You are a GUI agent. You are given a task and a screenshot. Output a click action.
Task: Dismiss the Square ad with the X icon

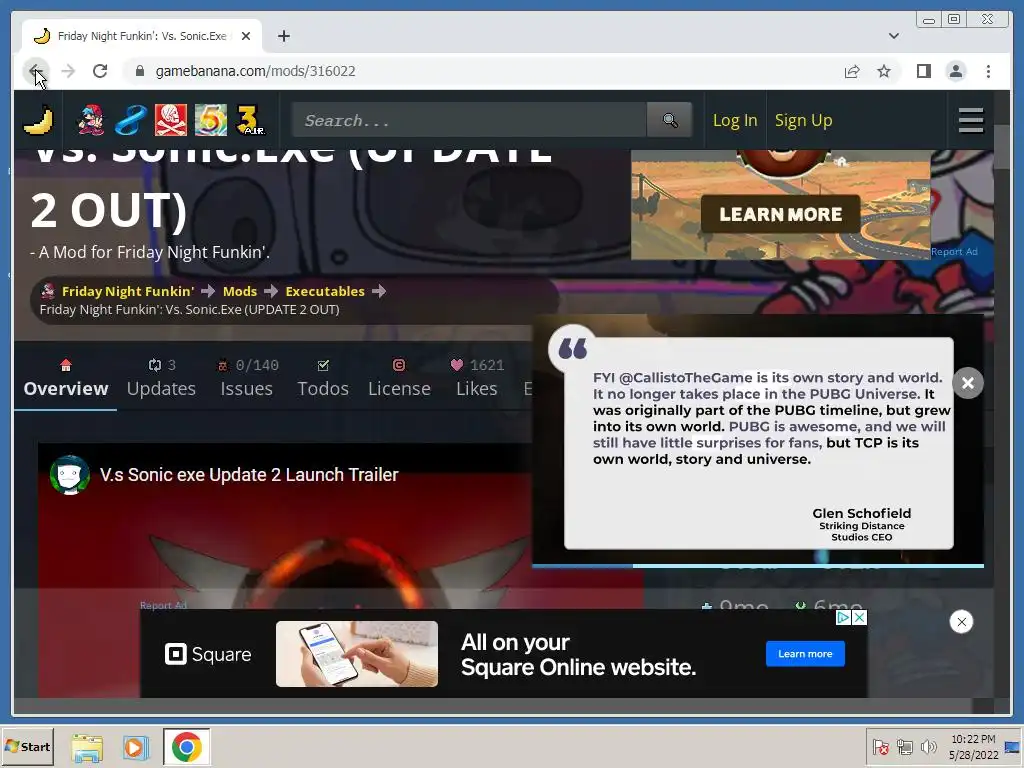click(859, 617)
